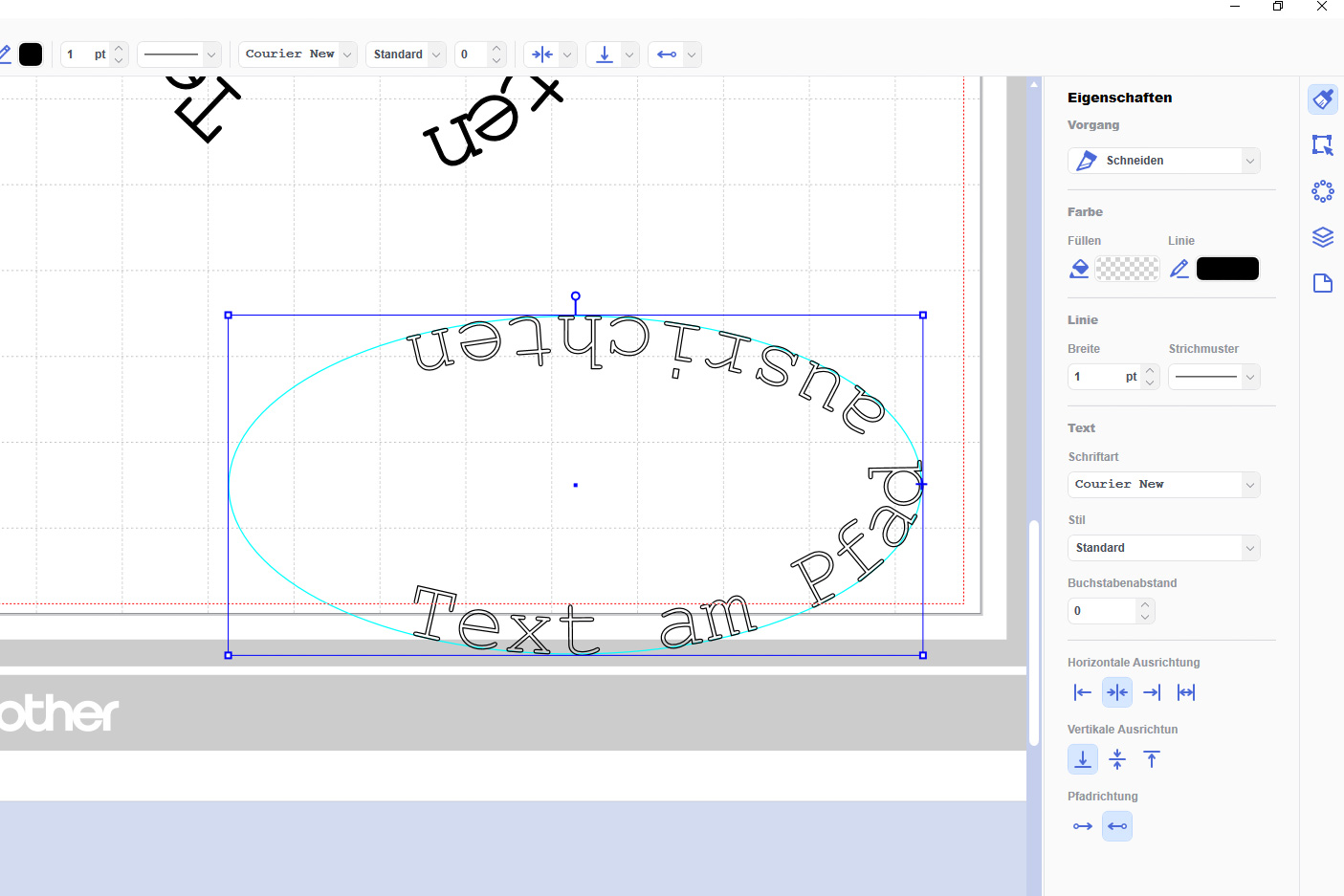Click the page document icon in sidebar
The image size is (1344, 896).
1323,283
